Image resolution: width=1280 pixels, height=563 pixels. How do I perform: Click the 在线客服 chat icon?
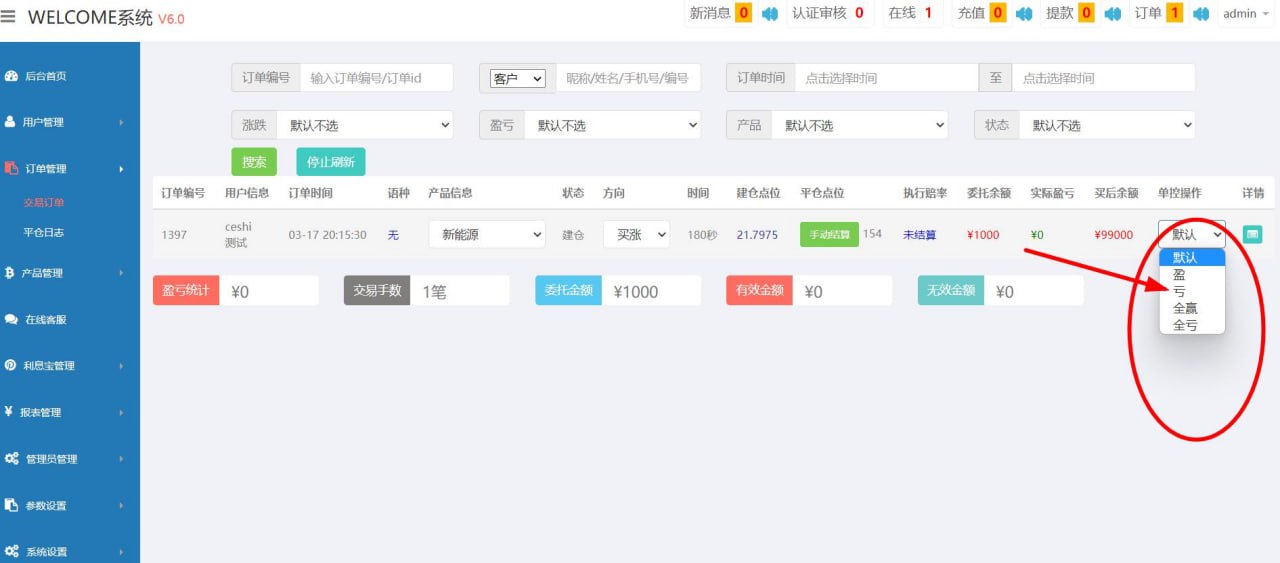pyautogui.click(x=12, y=319)
